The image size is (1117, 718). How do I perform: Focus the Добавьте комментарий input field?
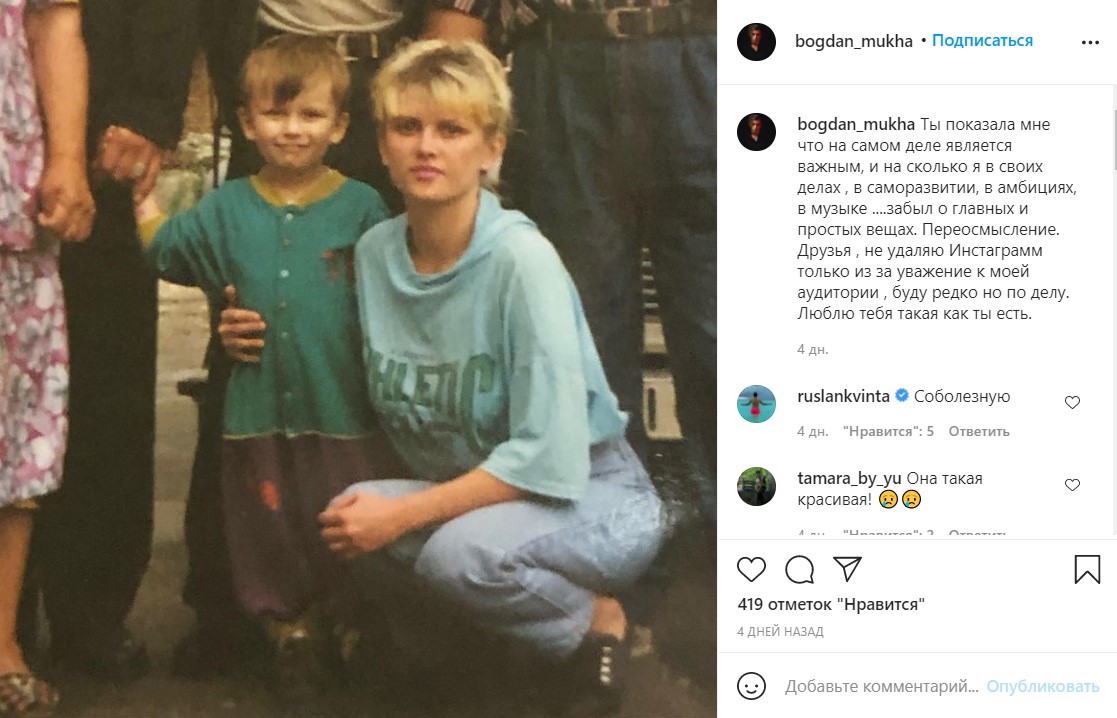[881, 687]
